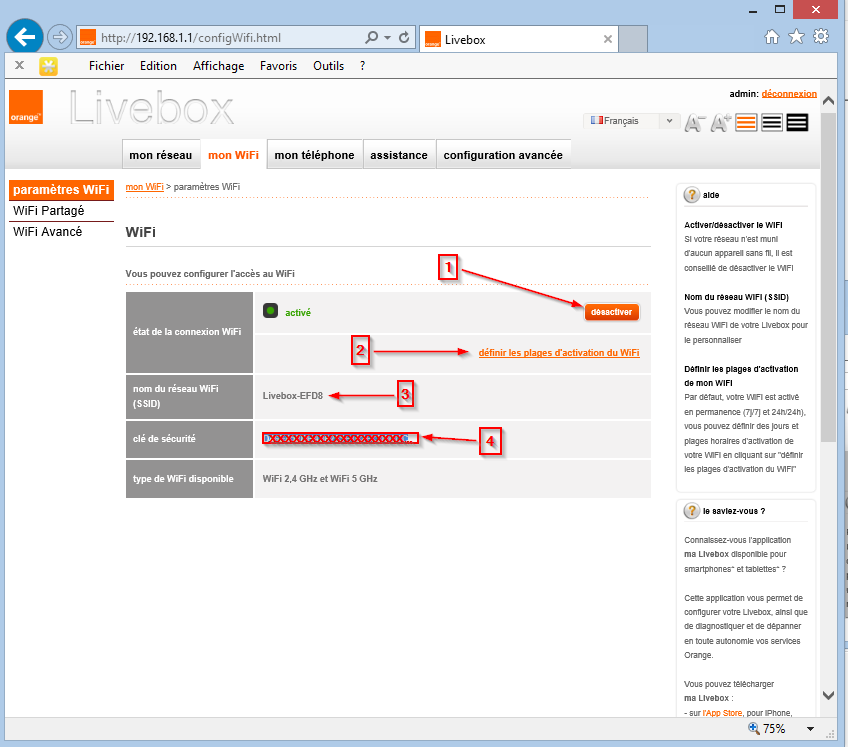Click the mon WiFi breadcrumb link
Image resolution: width=848 pixels, height=747 pixels.
point(144,187)
